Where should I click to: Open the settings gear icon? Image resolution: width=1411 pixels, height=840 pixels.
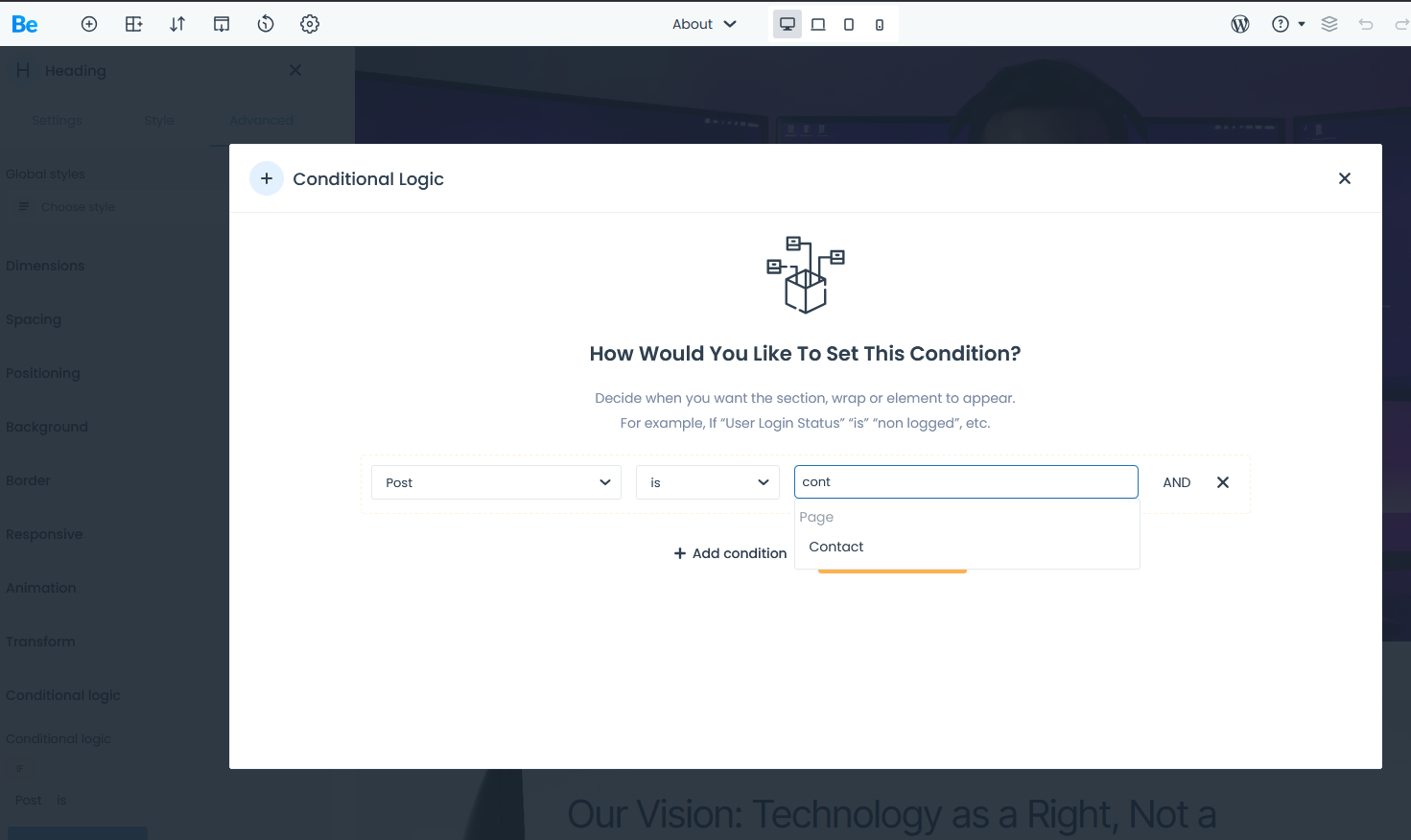pos(310,24)
